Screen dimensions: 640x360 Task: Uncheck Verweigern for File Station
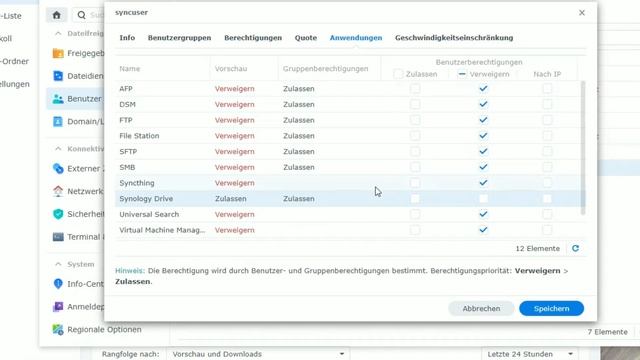(x=483, y=136)
